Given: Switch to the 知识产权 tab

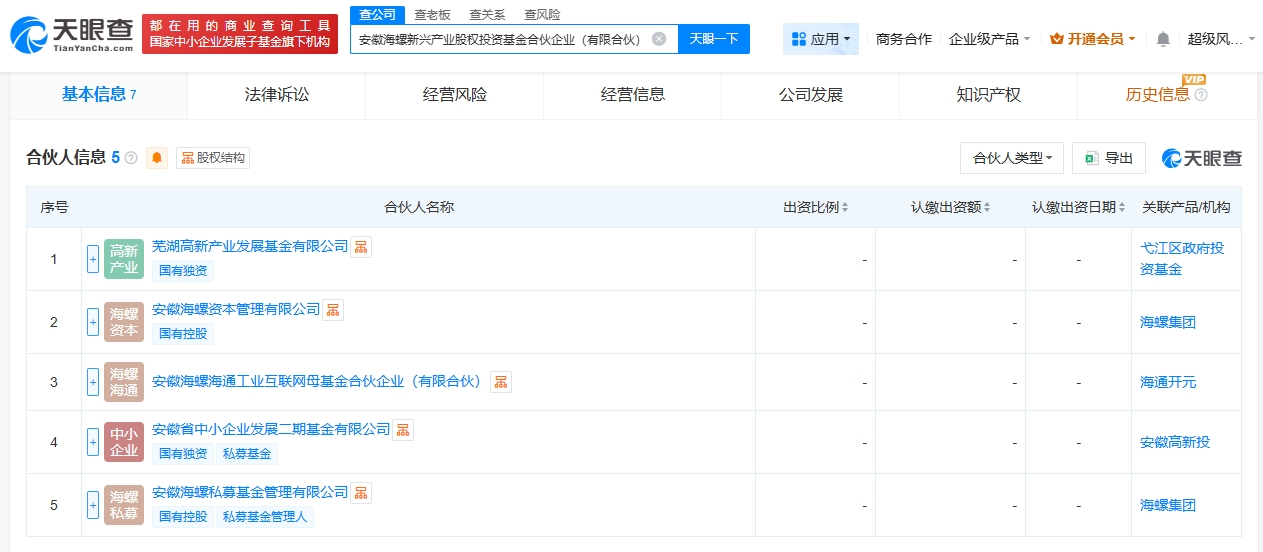Looking at the screenshot, I should tap(988, 95).
